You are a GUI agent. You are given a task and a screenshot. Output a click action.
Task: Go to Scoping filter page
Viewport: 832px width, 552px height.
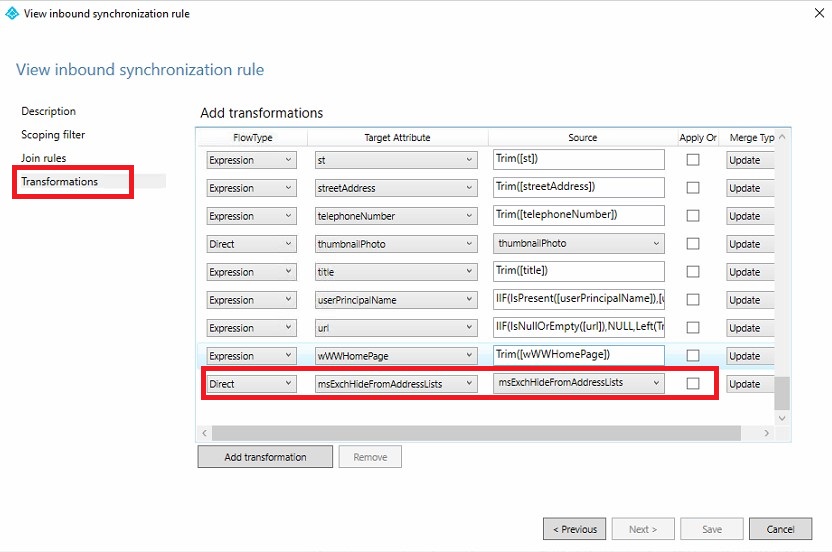coord(53,135)
